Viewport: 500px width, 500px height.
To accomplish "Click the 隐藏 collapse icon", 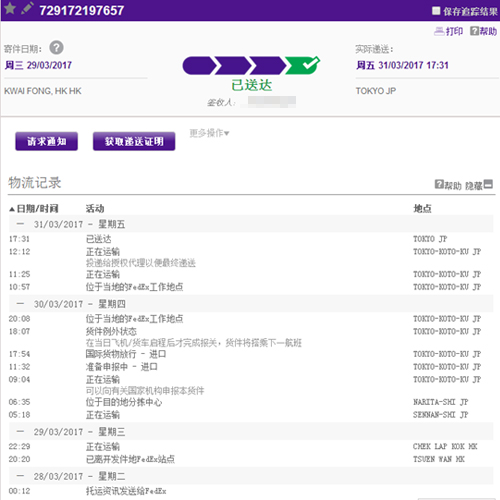I will [488, 184].
